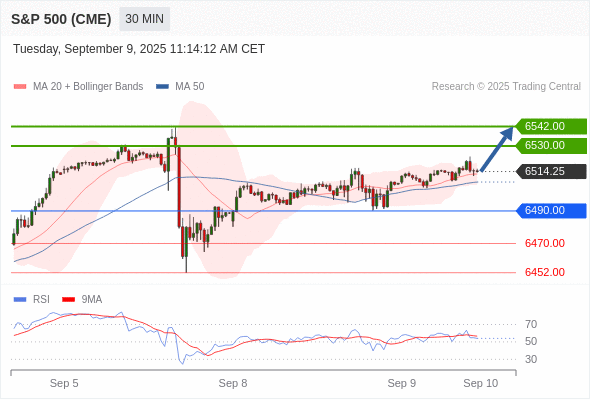Click the green 6530.00 resistance tag
590x400 pixels.
coord(551,145)
